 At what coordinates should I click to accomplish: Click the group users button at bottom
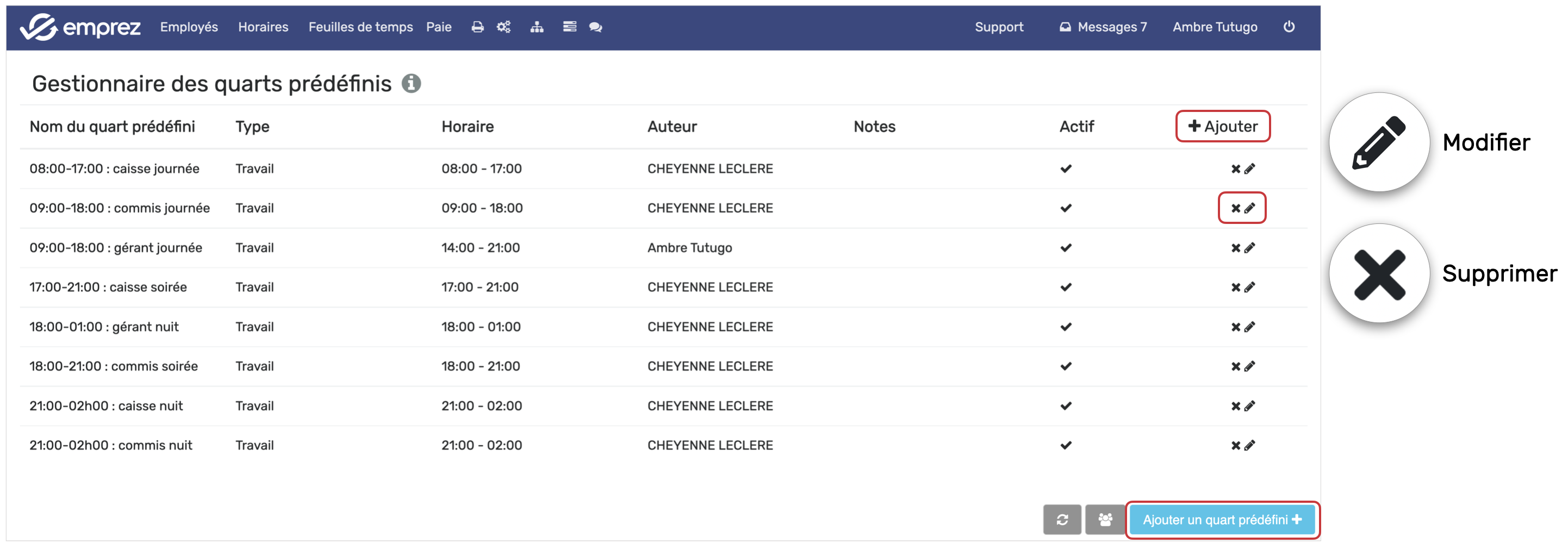click(x=1105, y=520)
